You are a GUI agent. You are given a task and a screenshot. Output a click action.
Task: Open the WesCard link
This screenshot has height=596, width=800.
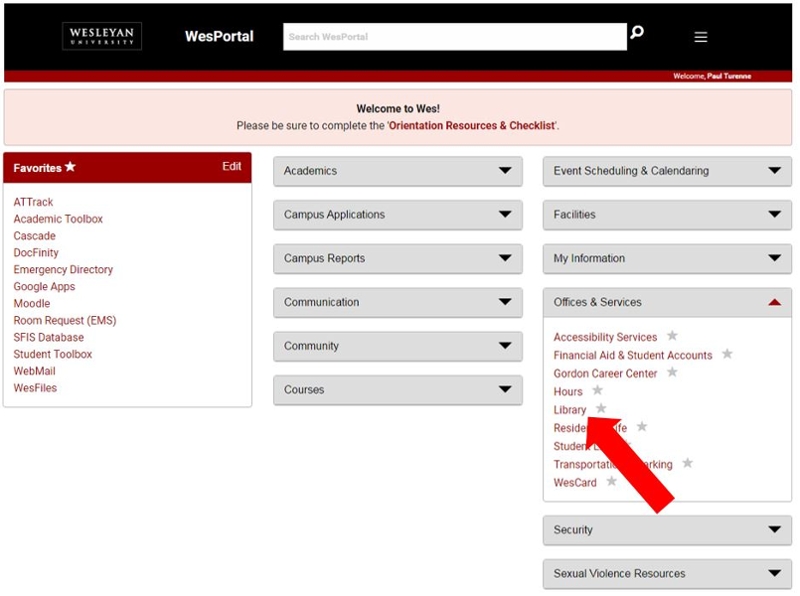[x=575, y=483]
